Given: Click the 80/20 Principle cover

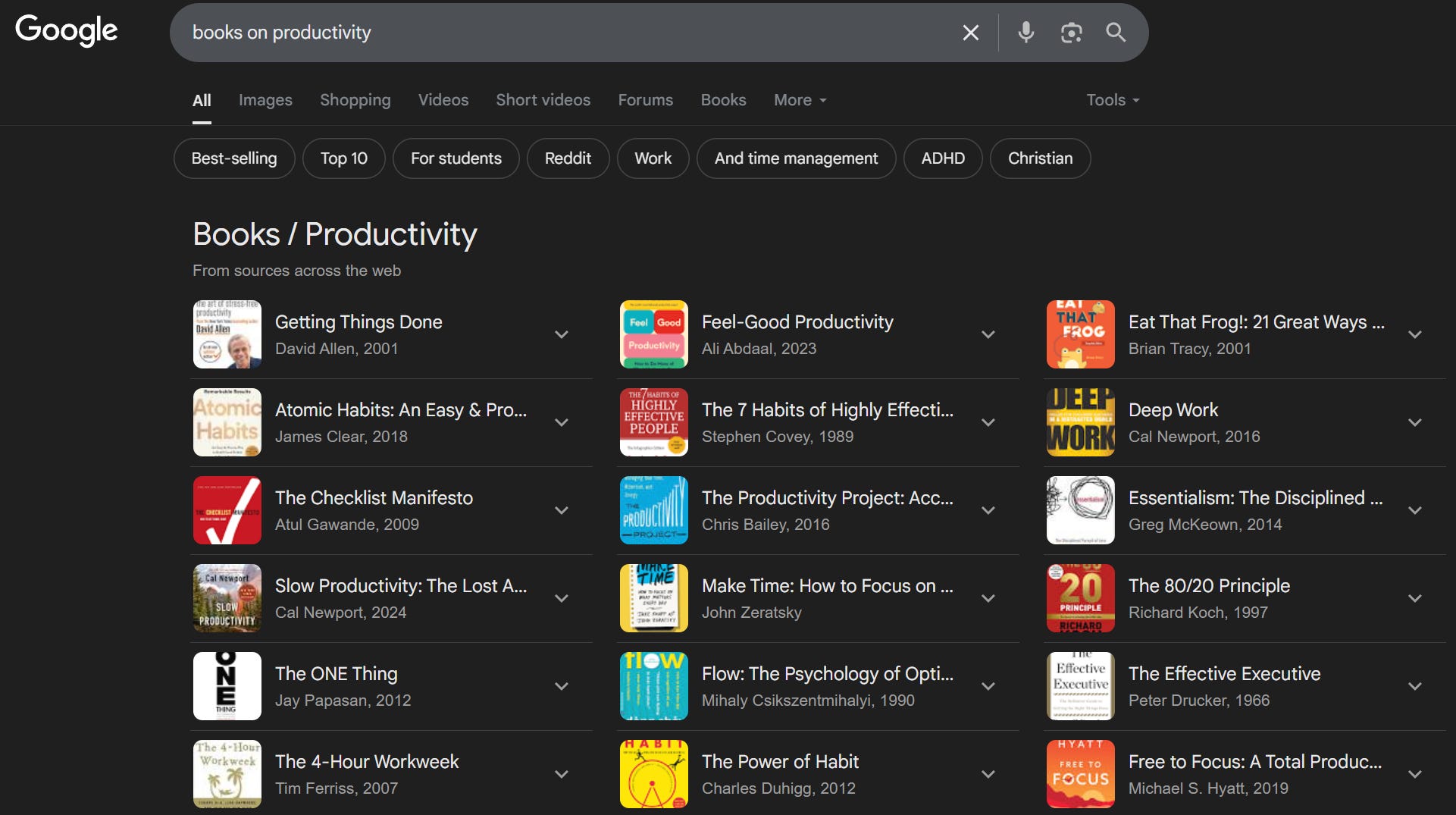Looking at the screenshot, I should (x=1081, y=598).
